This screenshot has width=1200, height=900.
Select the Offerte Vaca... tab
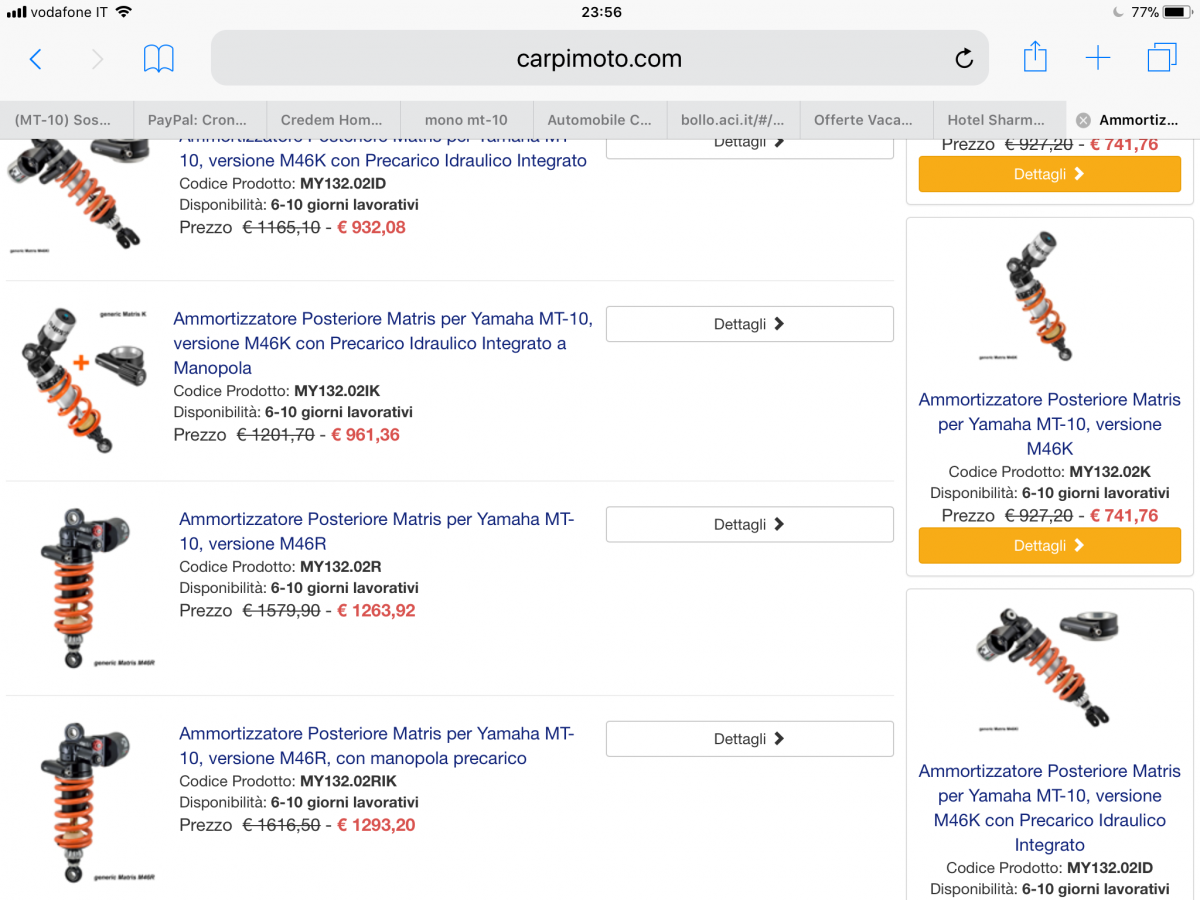866,120
